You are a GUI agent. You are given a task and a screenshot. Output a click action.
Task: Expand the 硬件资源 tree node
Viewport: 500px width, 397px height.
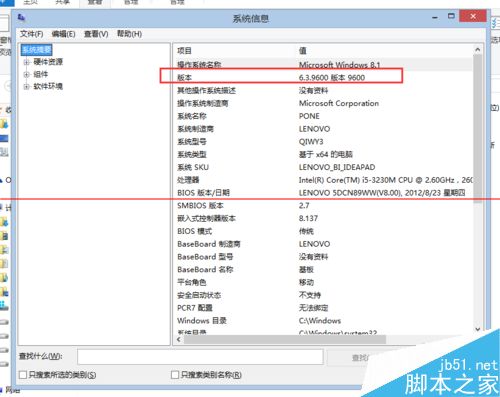point(27,62)
